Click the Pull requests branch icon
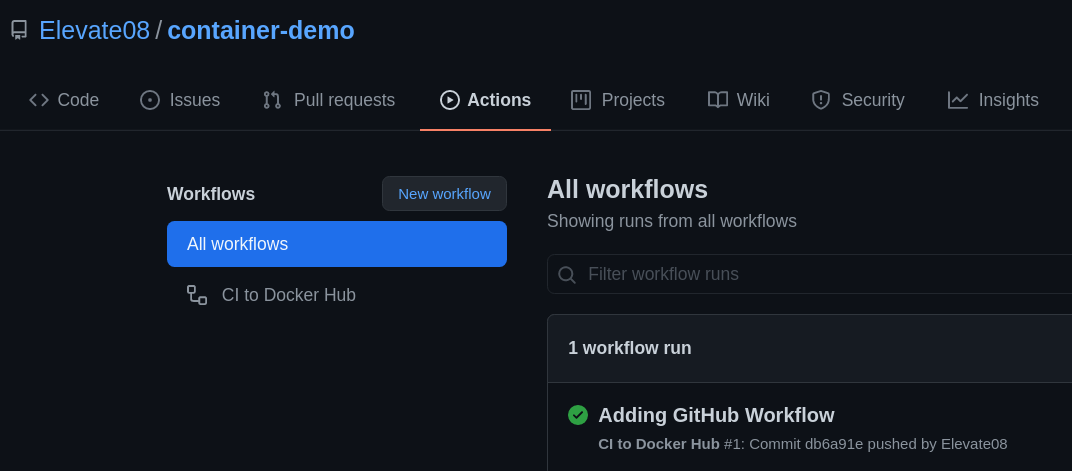Image resolution: width=1072 pixels, height=471 pixels. tap(272, 100)
